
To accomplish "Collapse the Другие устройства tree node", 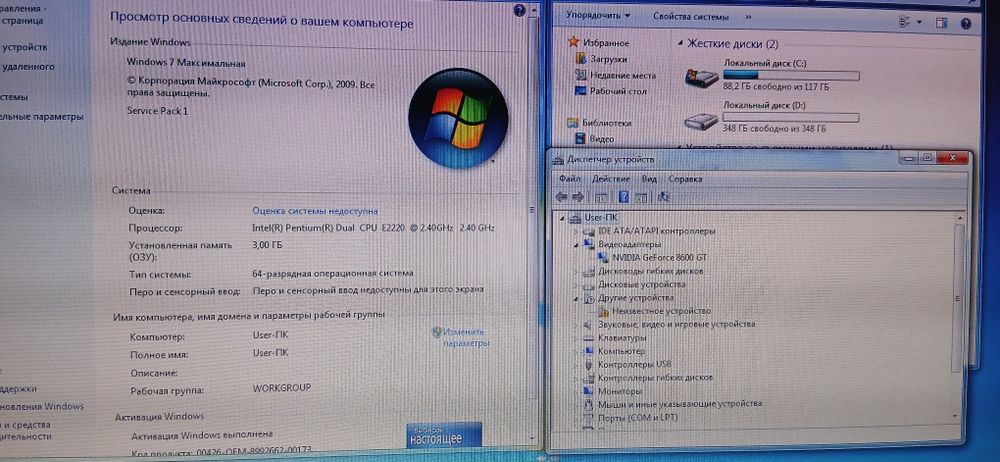I will (x=577, y=298).
